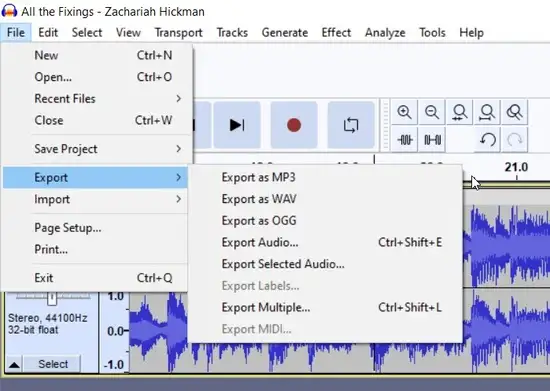Select Export as WAV

click(325, 199)
